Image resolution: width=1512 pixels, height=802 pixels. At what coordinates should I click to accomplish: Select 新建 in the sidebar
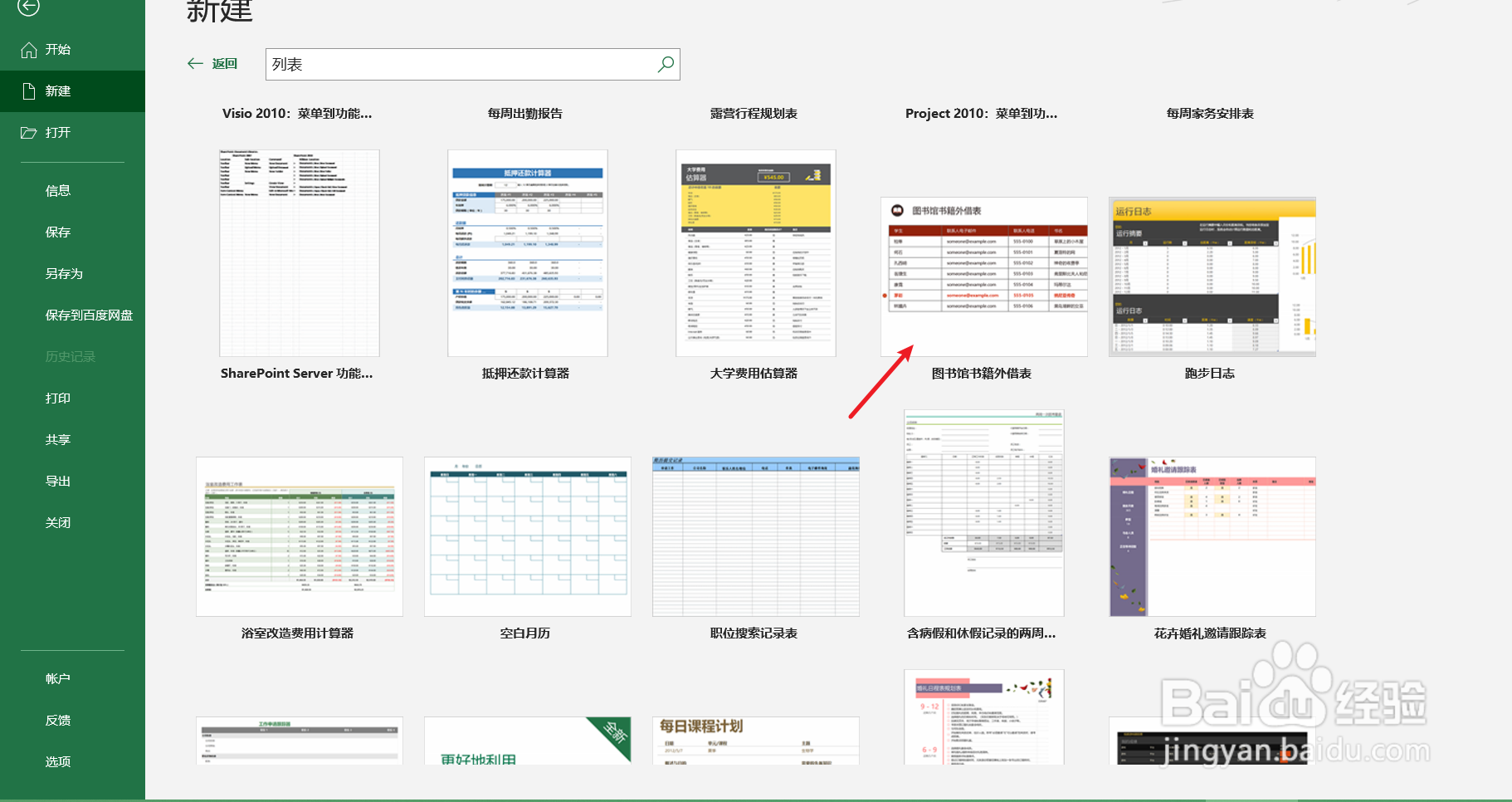(x=72, y=91)
